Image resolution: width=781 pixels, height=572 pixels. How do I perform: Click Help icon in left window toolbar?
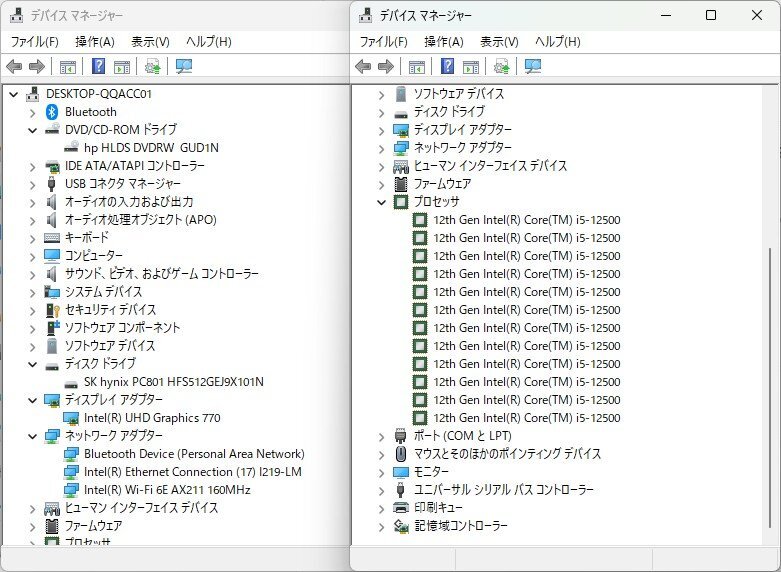pyautogui.click(x=99, y=66)
